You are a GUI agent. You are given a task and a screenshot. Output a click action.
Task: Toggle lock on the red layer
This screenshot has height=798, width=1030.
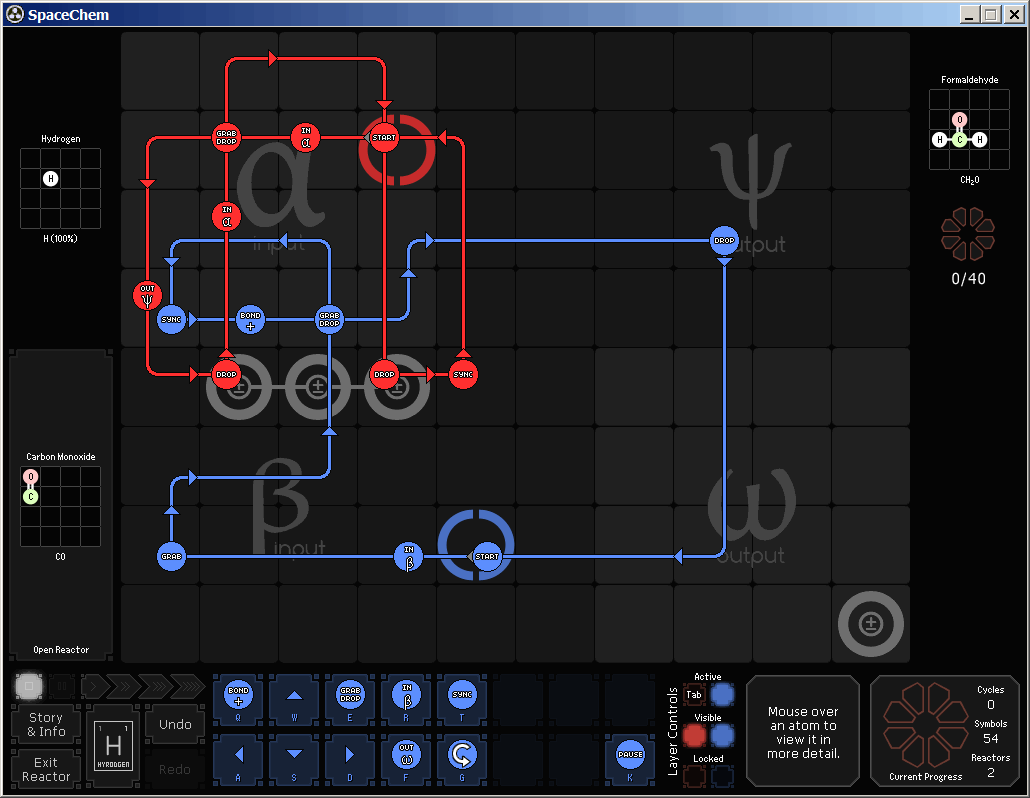click(695, 776)
